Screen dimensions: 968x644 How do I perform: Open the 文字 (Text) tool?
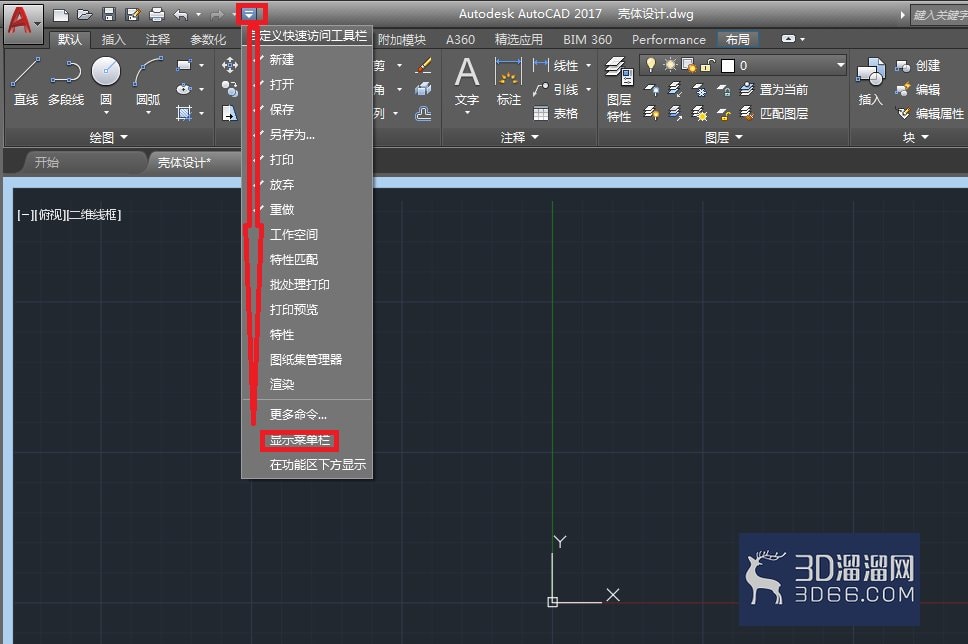[466, 80]
